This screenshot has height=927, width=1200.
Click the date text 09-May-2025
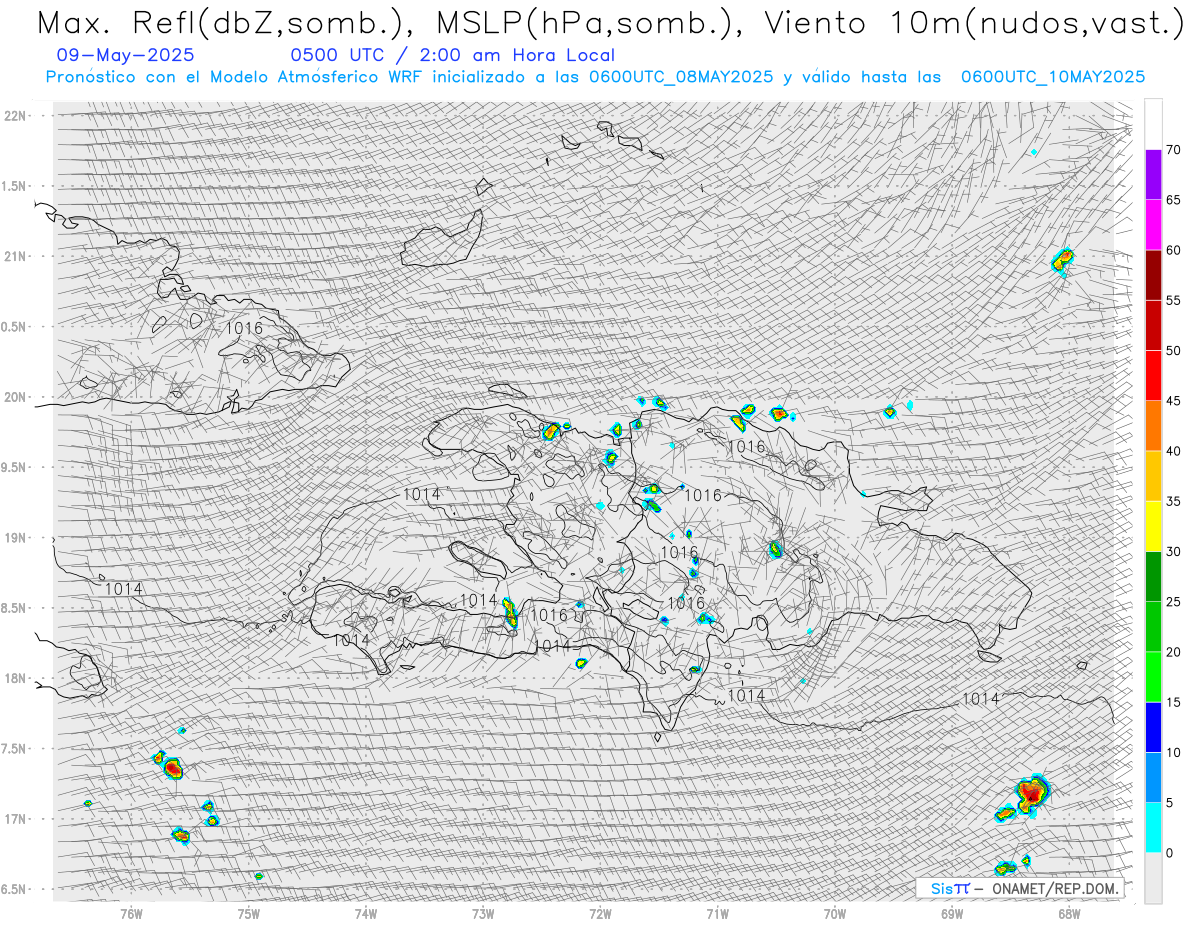(x=126, y=55)
